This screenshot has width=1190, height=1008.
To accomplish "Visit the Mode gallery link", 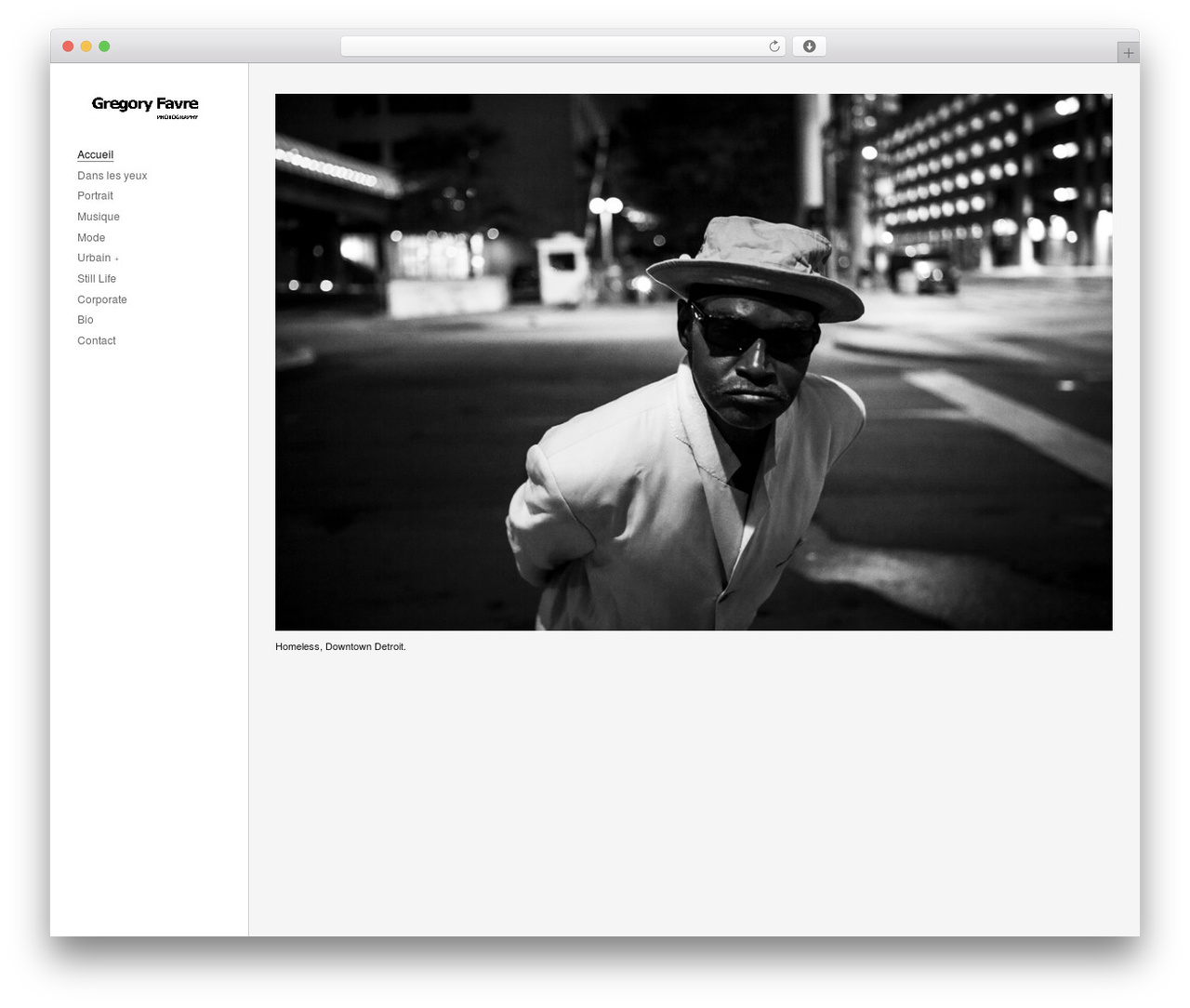I will point(91,238).
